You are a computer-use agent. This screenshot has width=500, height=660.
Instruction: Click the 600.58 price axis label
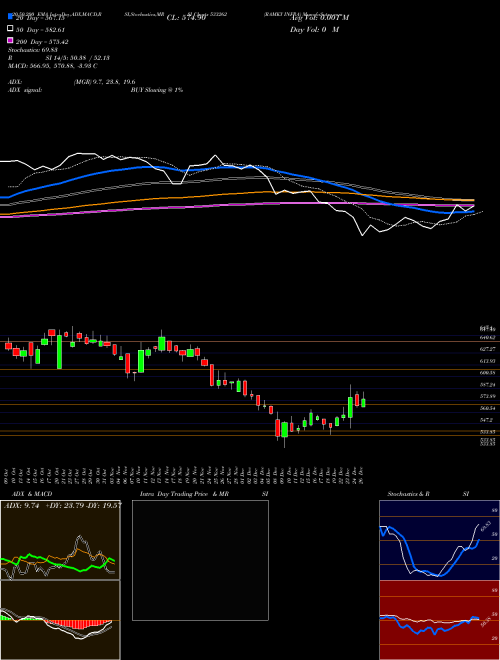[487, 373]
